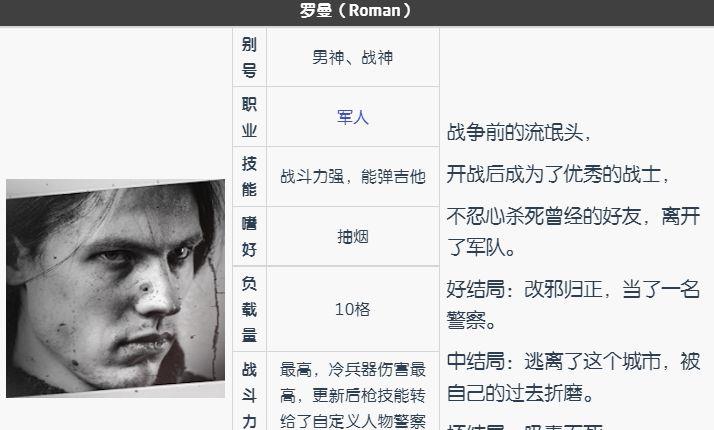714x430 pixels.
Task: Select the 开战后成为了优秀的战士 sentence
Action: pyautogui.click(x=557, y=174)
